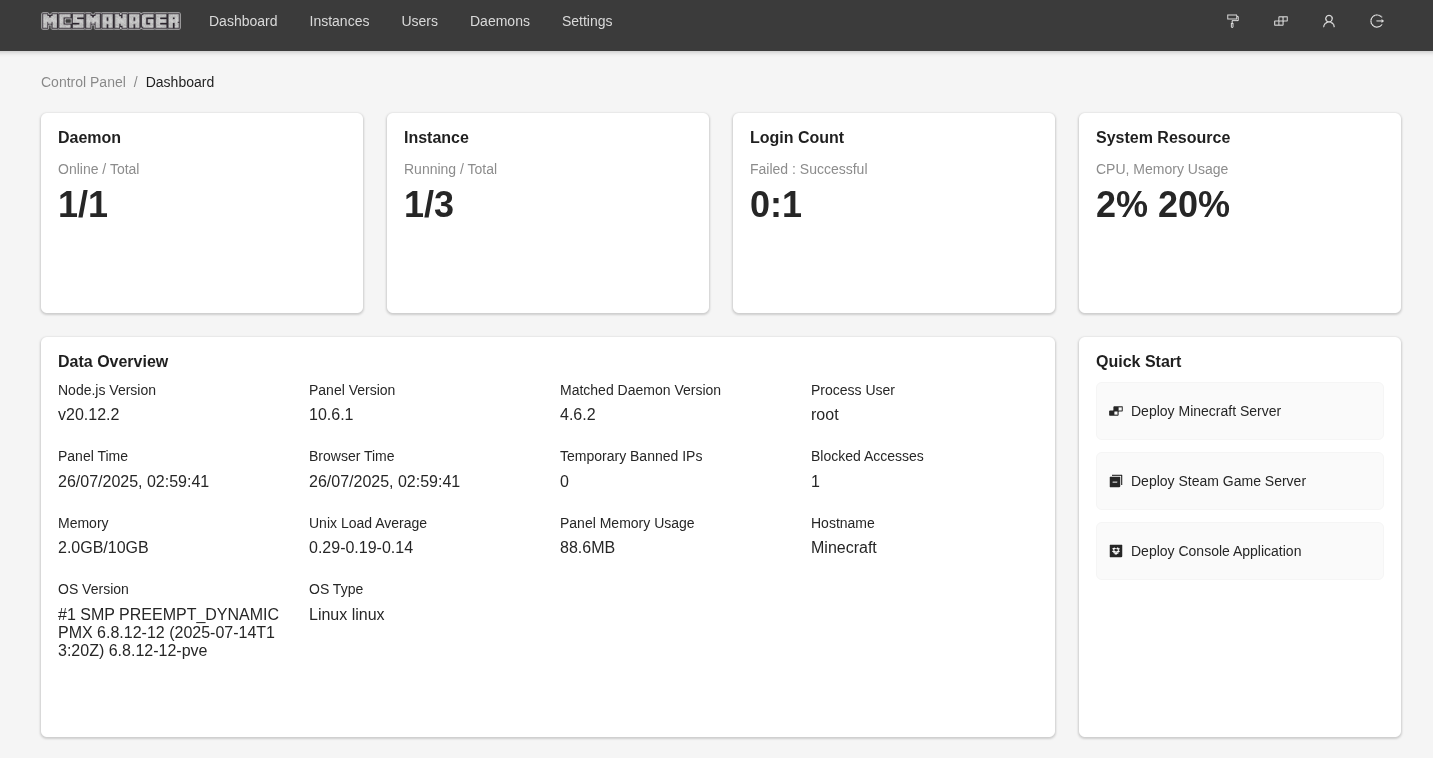
Task: Click the MCSManager logo
Action: [111, 21]
